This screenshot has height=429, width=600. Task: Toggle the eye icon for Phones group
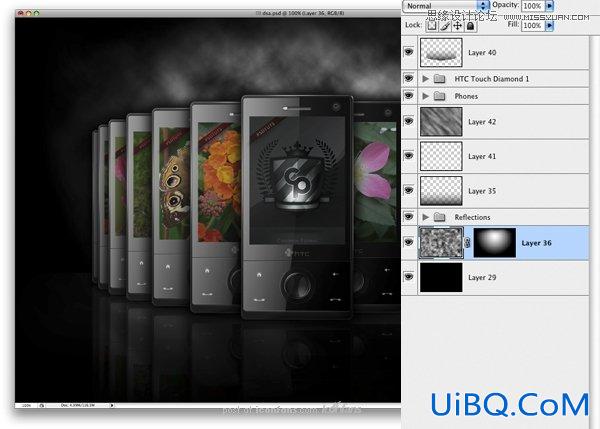pos(409,95)
